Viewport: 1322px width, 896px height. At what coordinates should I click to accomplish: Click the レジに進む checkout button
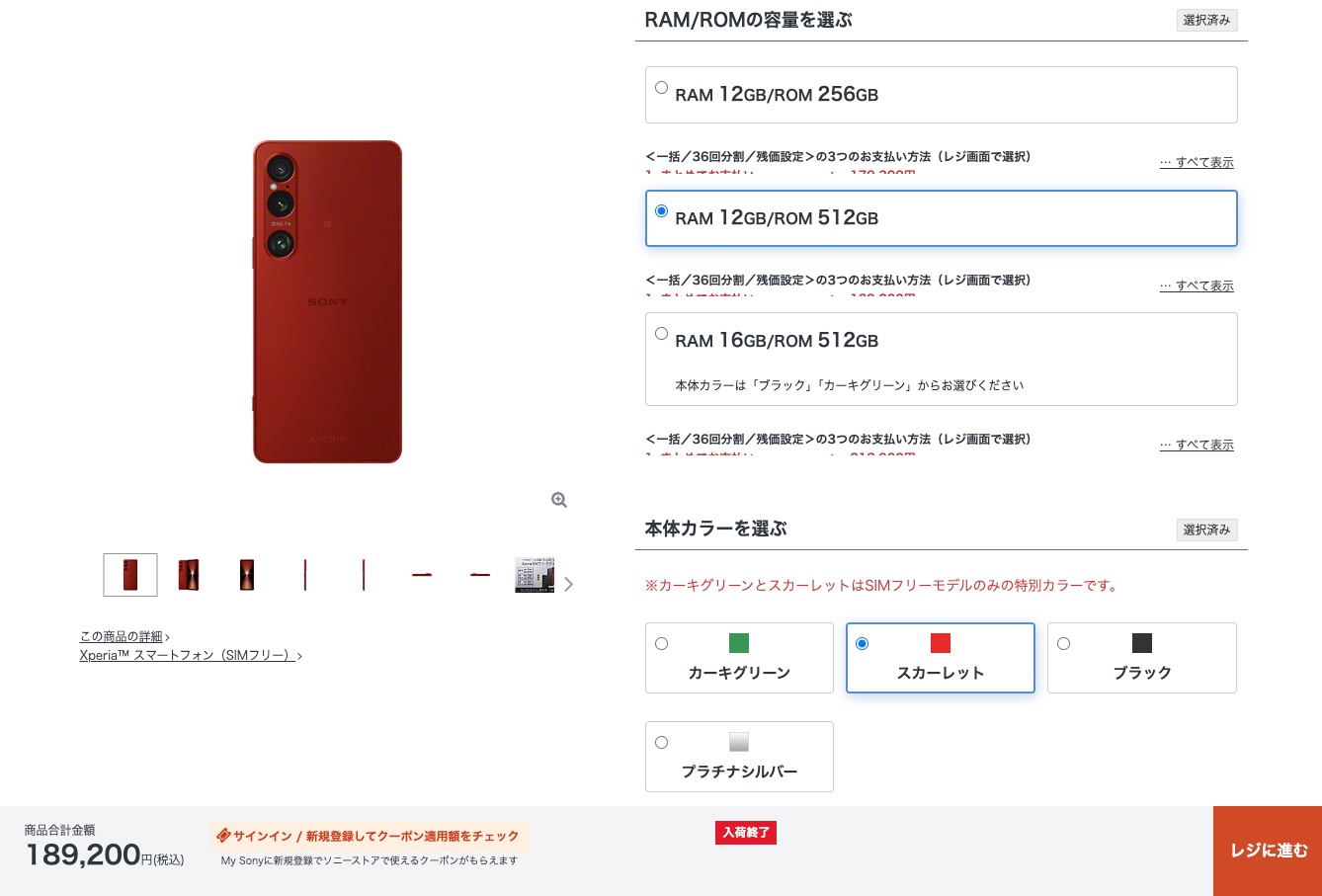(1268, 851)
